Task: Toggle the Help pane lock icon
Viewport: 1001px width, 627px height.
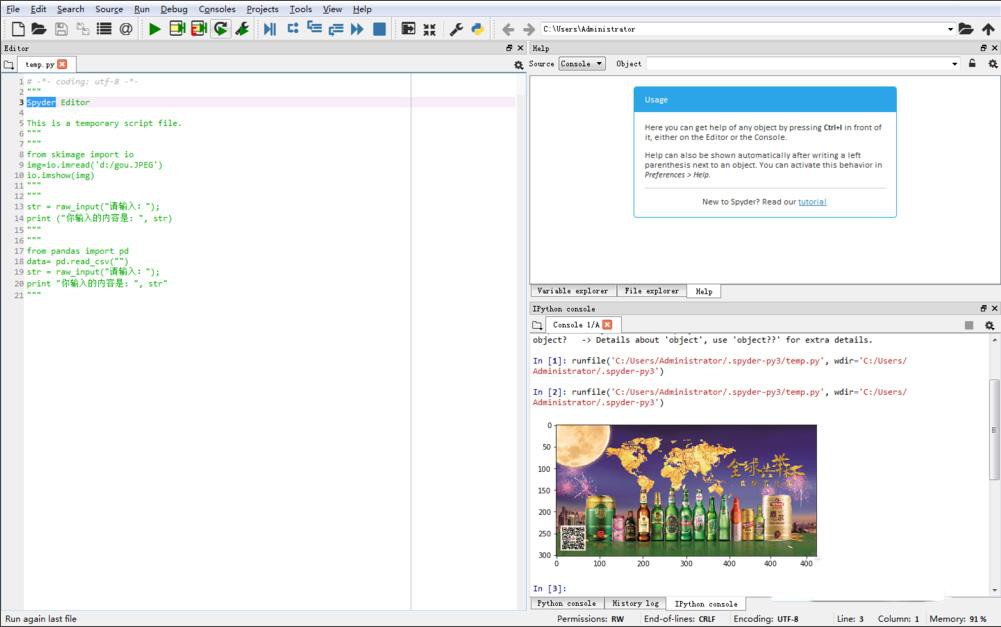Action: point(972,63)
